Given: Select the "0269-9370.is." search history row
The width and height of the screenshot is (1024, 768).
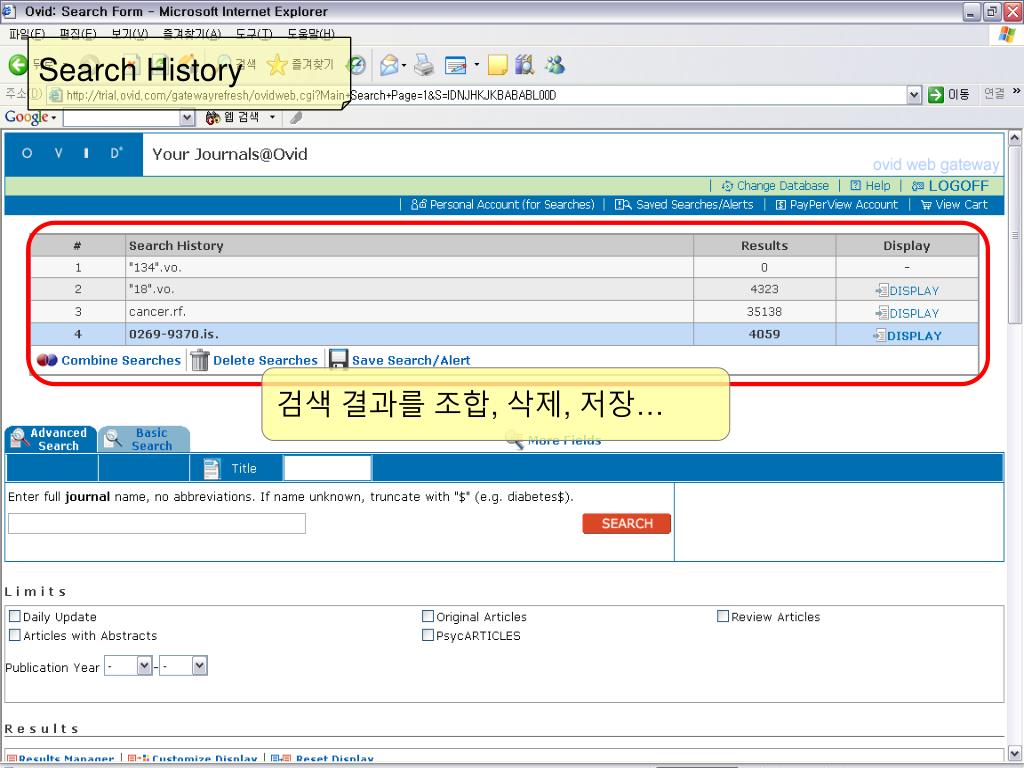Looking at the screenshot, I should click(x=504, y=334).
